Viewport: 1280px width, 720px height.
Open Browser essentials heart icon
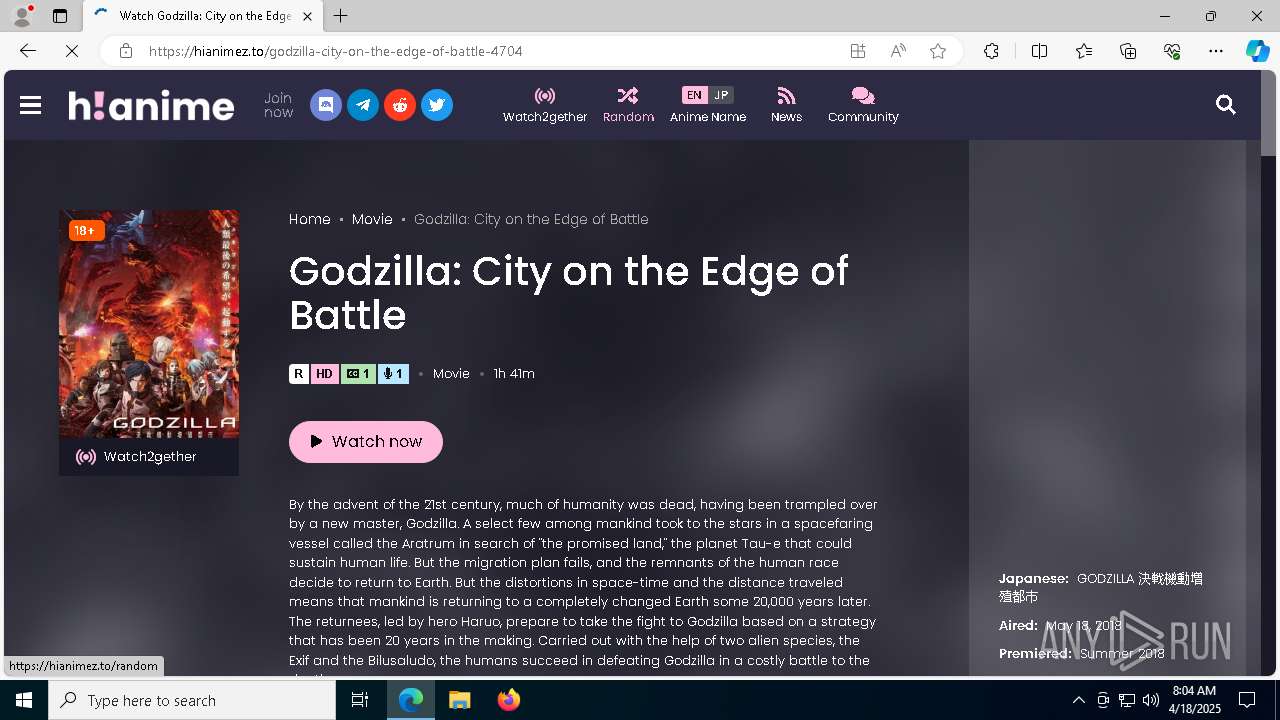point(1172,51)
